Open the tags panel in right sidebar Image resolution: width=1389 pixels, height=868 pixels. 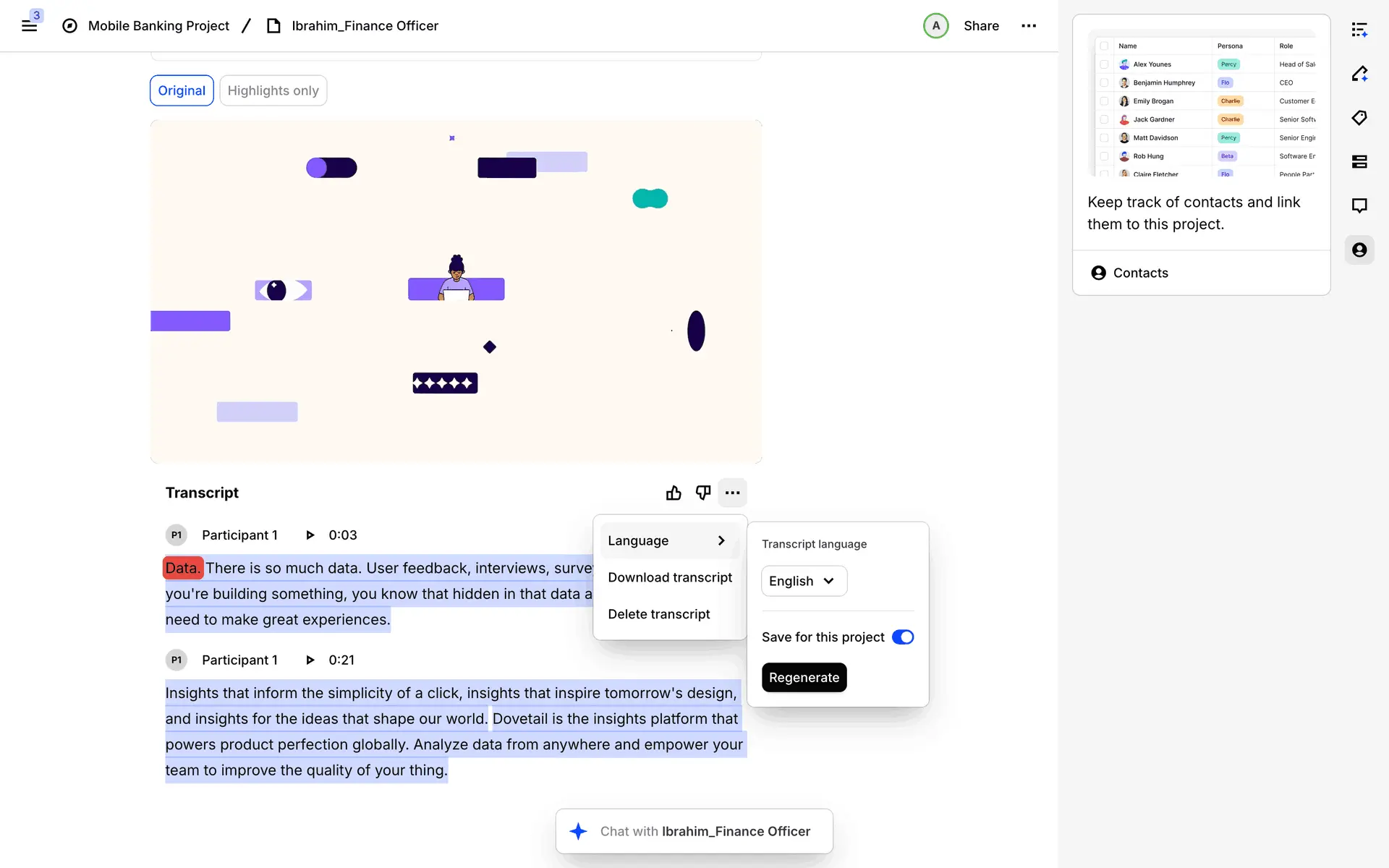tap(1359, 118)
